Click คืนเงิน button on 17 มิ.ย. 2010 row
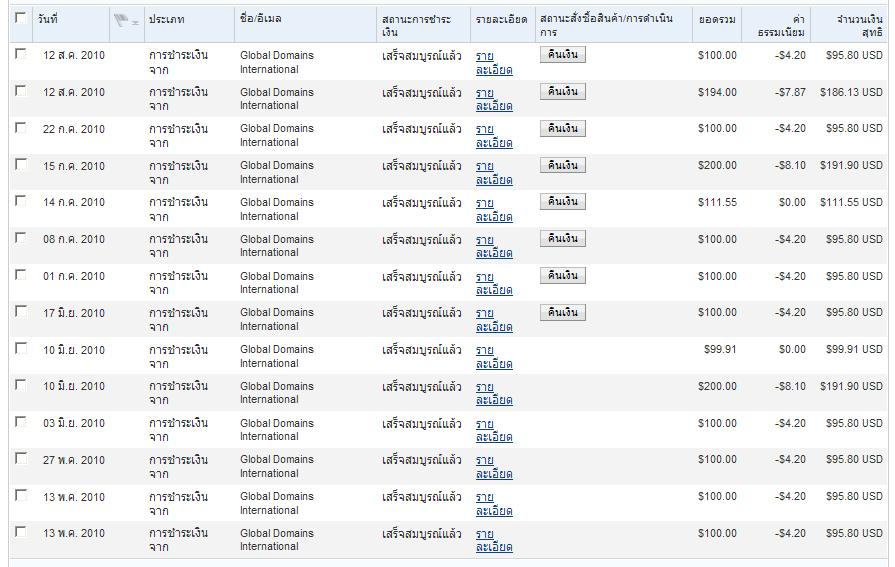This screenshot has height=567, width=895. pos(563,312)
